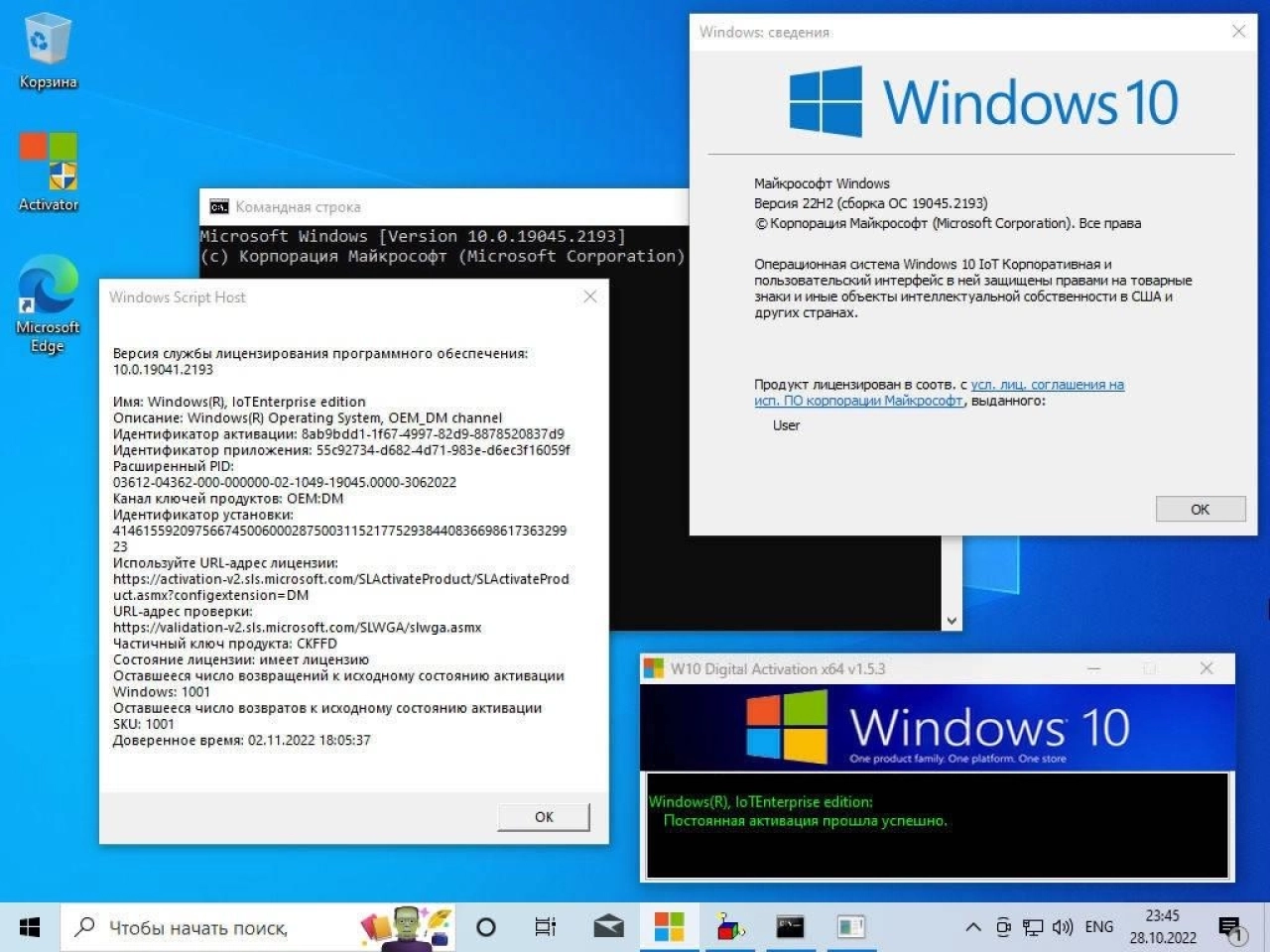Click the activator green status output area
This screenshot has height=952, width=1270.
tap(938, 826)
